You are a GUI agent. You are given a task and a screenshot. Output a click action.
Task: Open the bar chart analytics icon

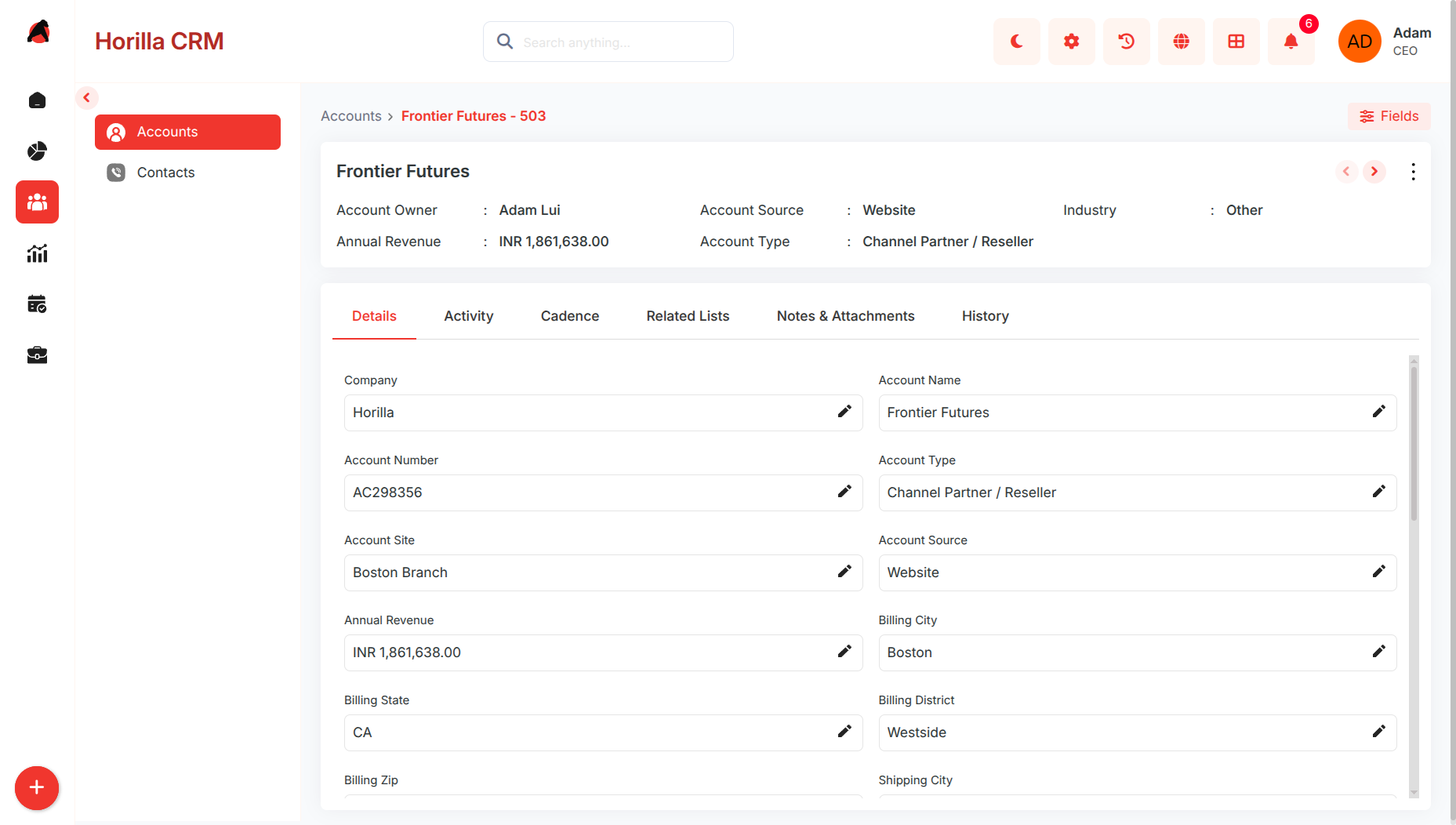click(37, 253)
